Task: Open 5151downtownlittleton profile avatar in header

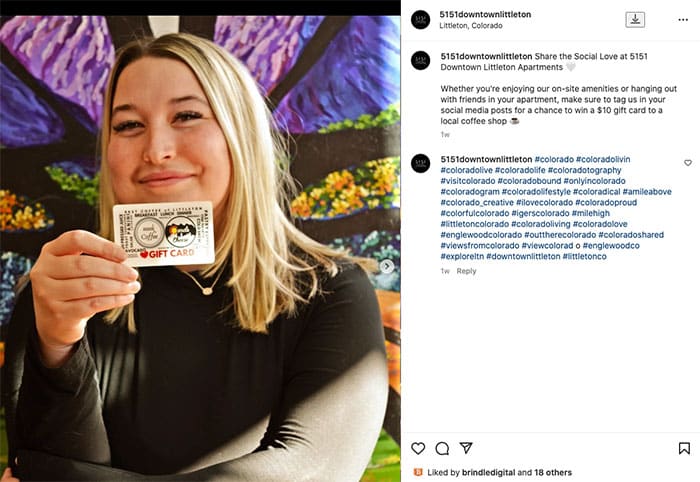Action: click(x=421, y=20)
